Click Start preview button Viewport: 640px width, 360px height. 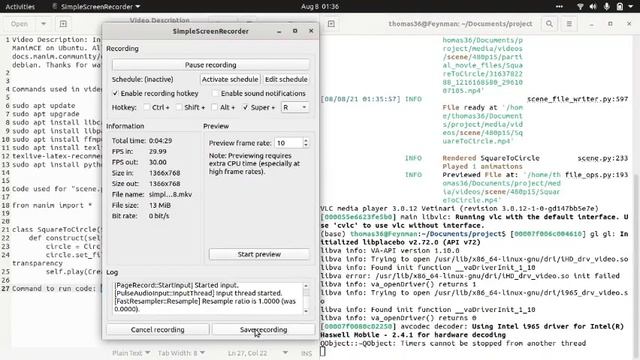(x=259, y=254)
